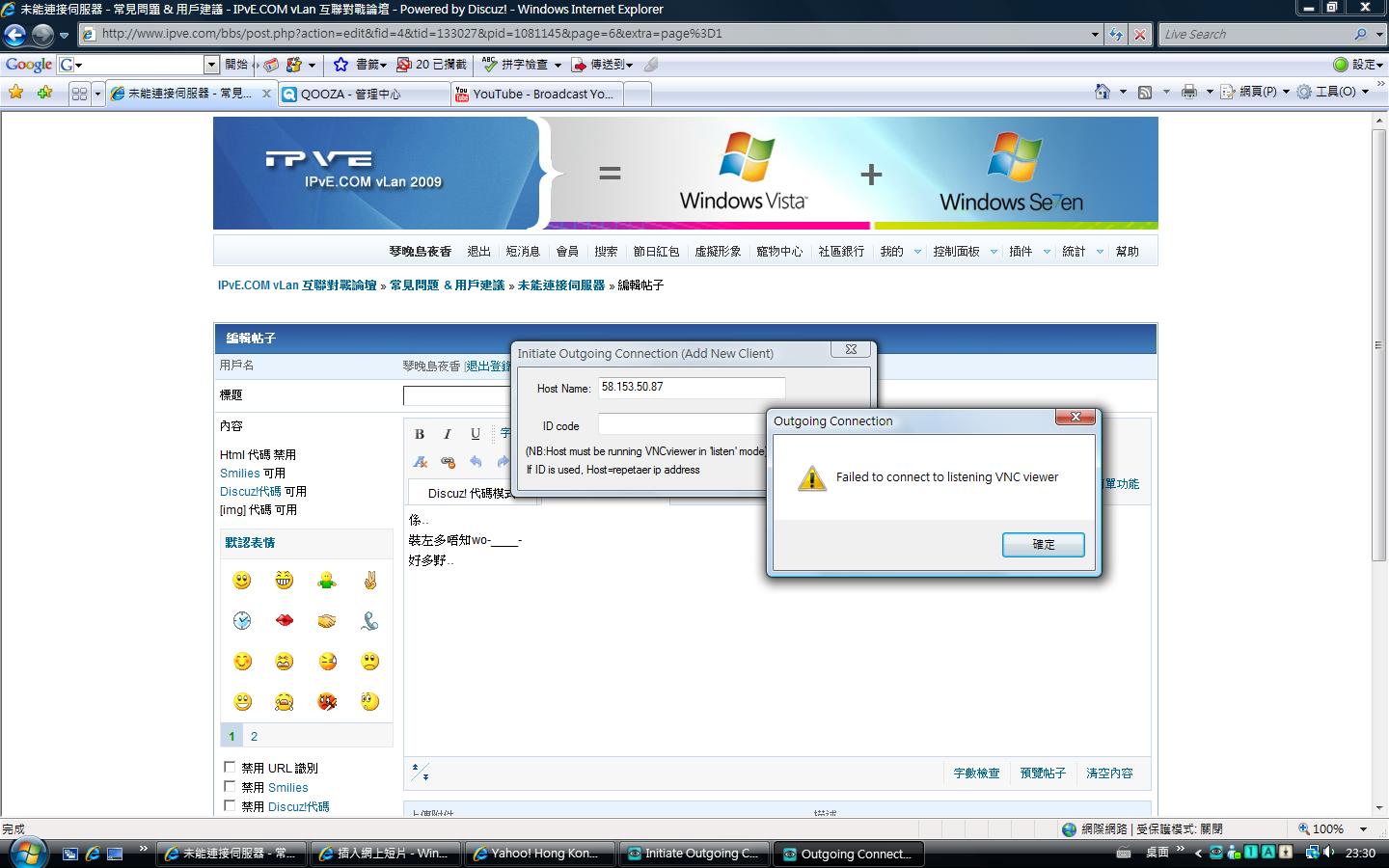Check the 禁用 URL 識別 checkbox
The image size is (1389, 868).
tap(230, 767)
